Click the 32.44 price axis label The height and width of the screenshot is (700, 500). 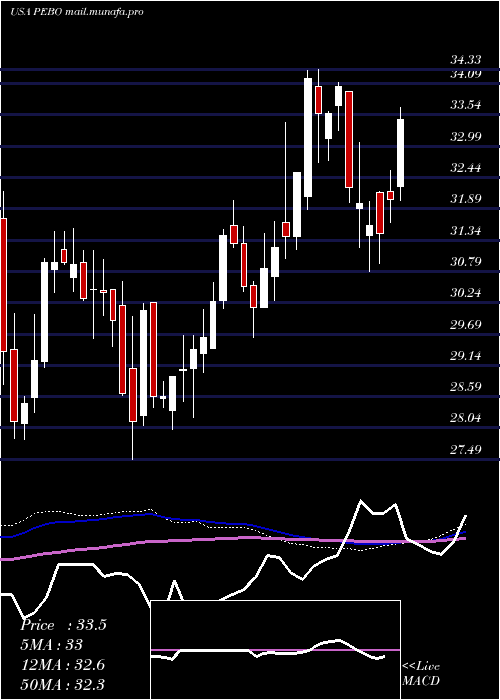[465, 168]
